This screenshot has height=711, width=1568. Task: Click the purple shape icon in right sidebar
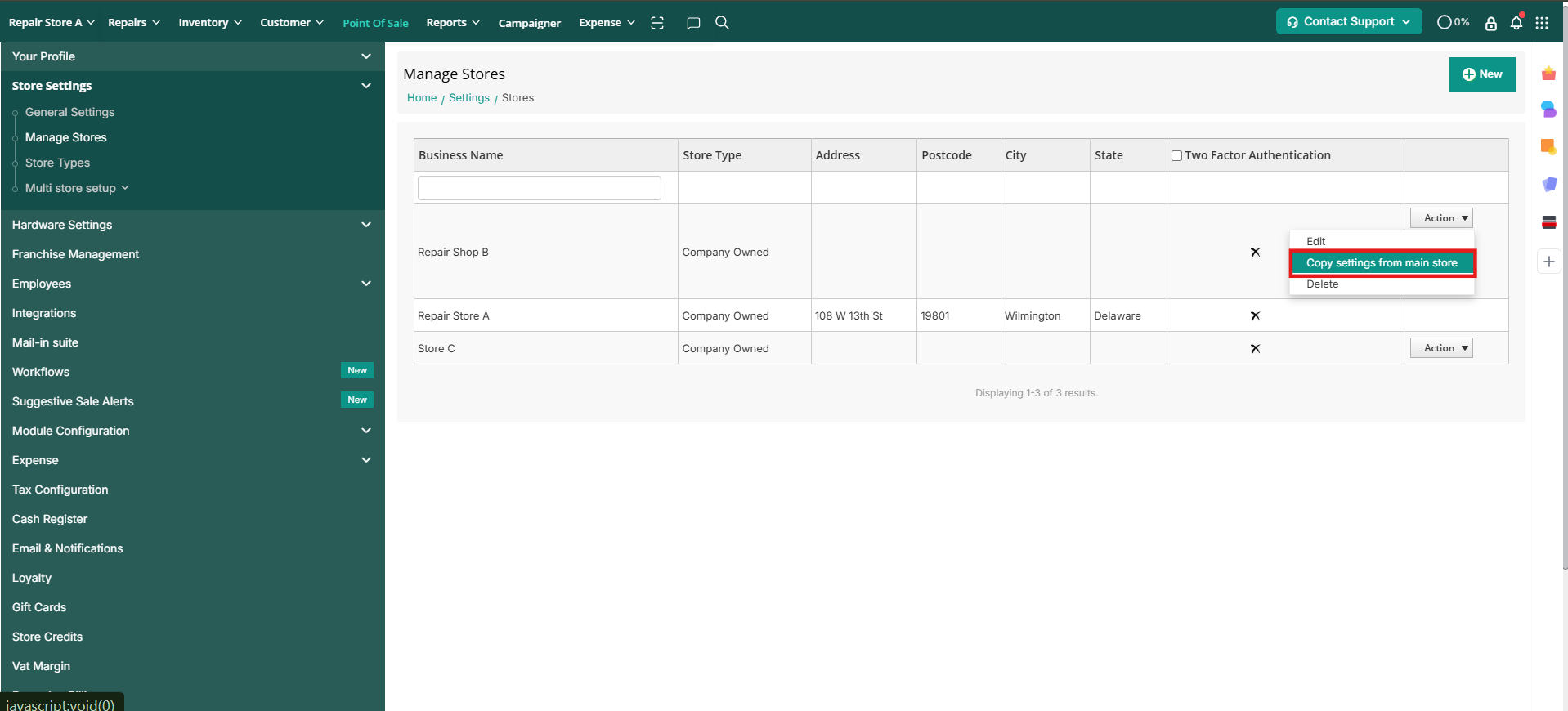[x=1548, y=184]
